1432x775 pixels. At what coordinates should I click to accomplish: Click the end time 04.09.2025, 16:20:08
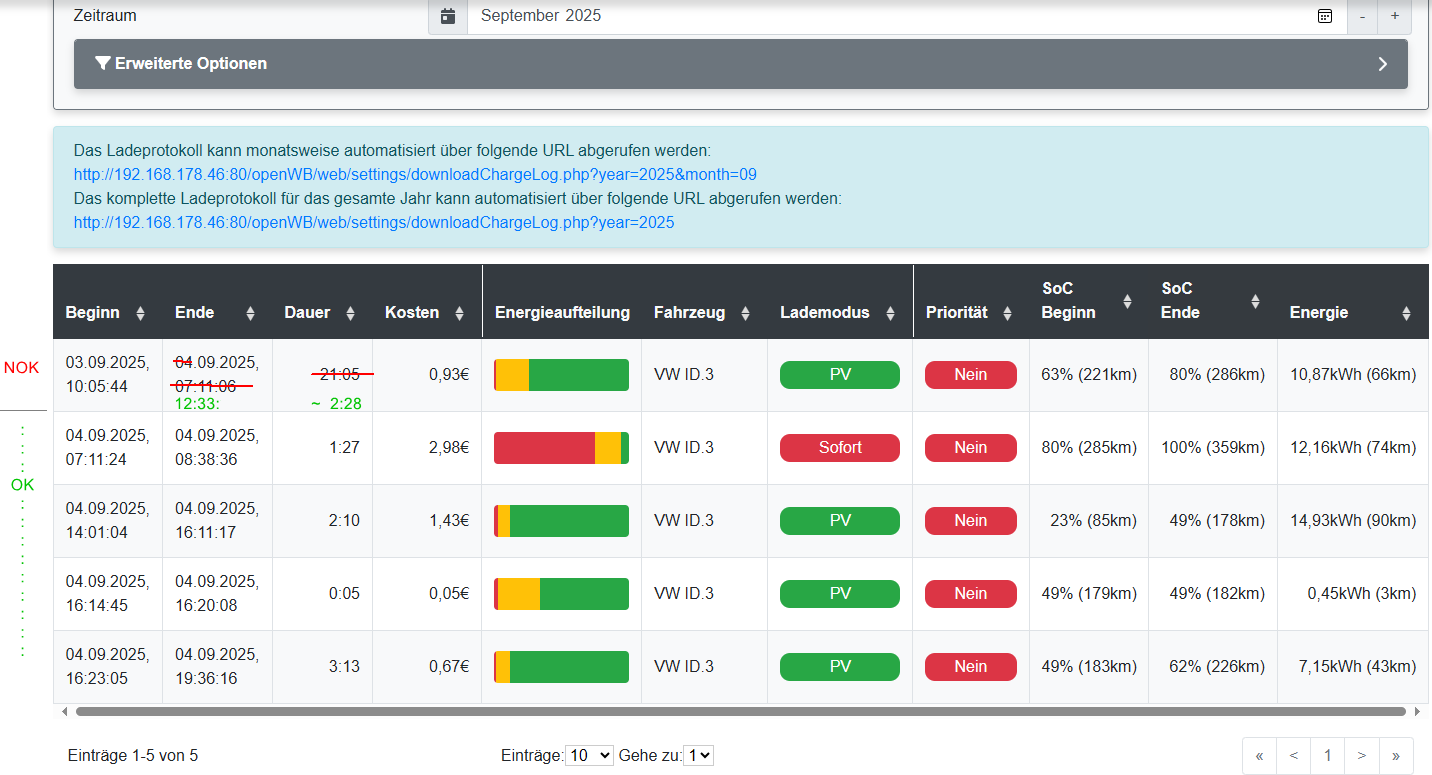click(217, 594)
